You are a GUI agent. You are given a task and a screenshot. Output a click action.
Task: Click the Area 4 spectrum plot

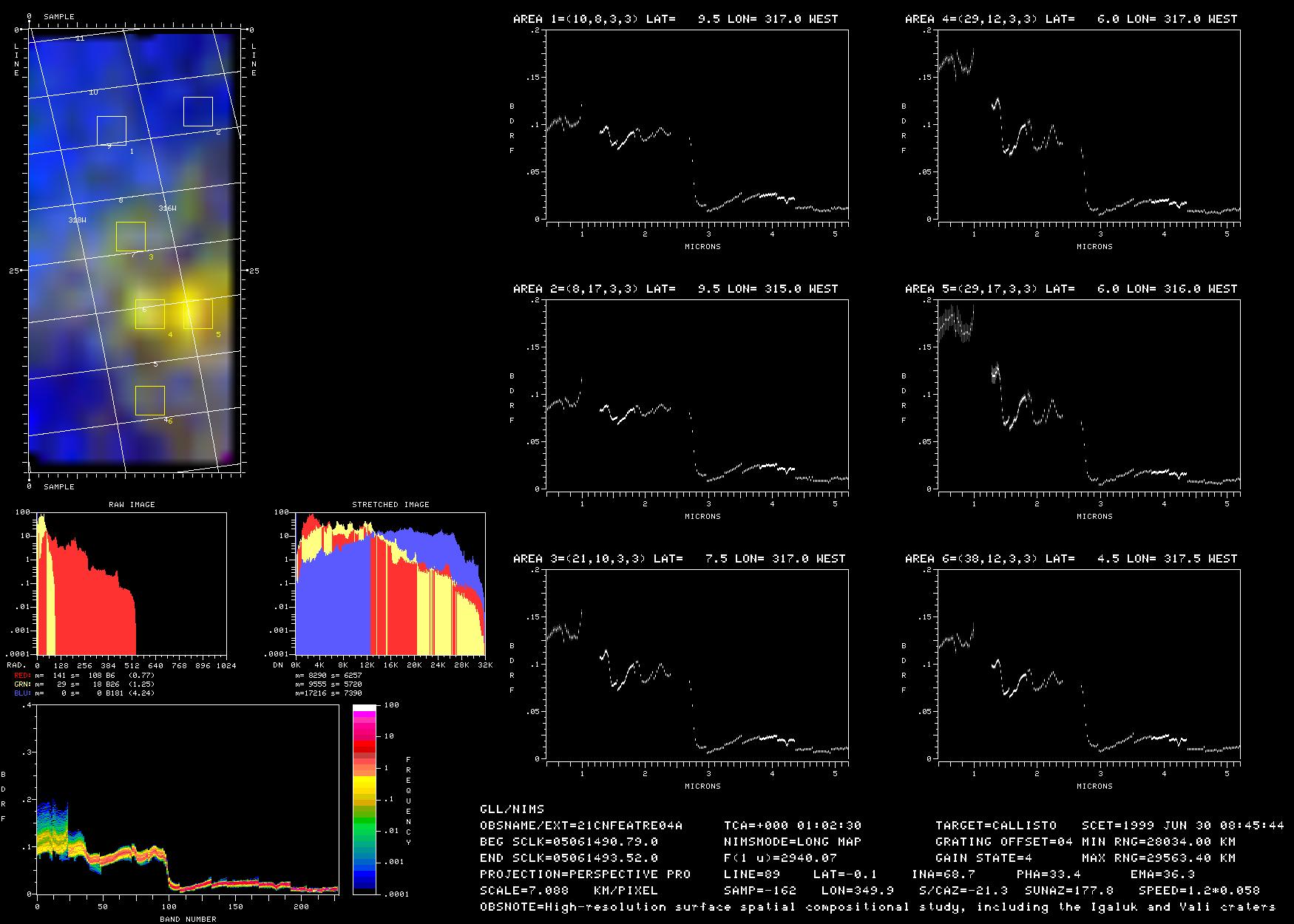click(1088, 125)
